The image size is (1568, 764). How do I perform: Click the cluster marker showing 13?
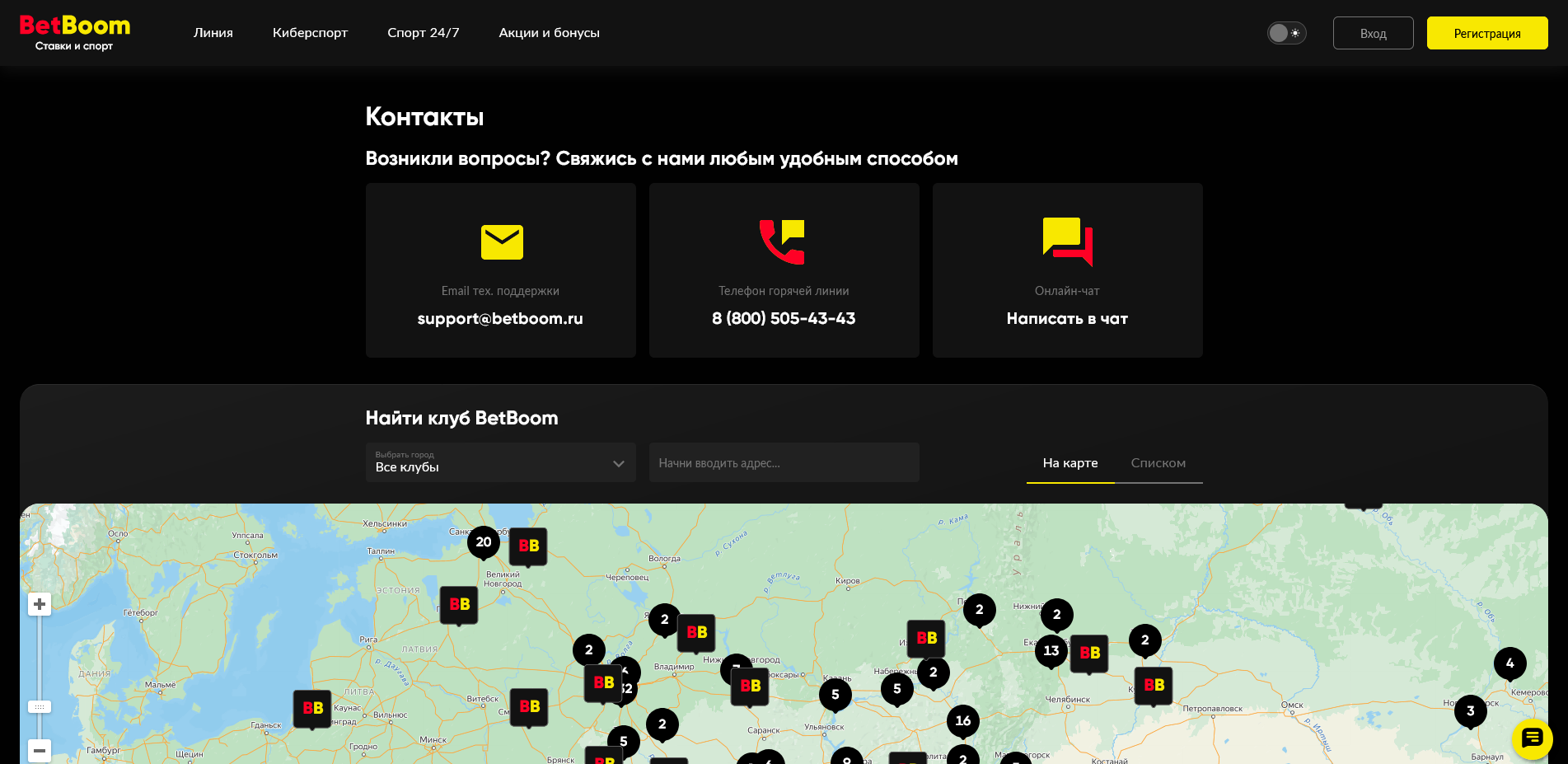(x=1051, y=651)
